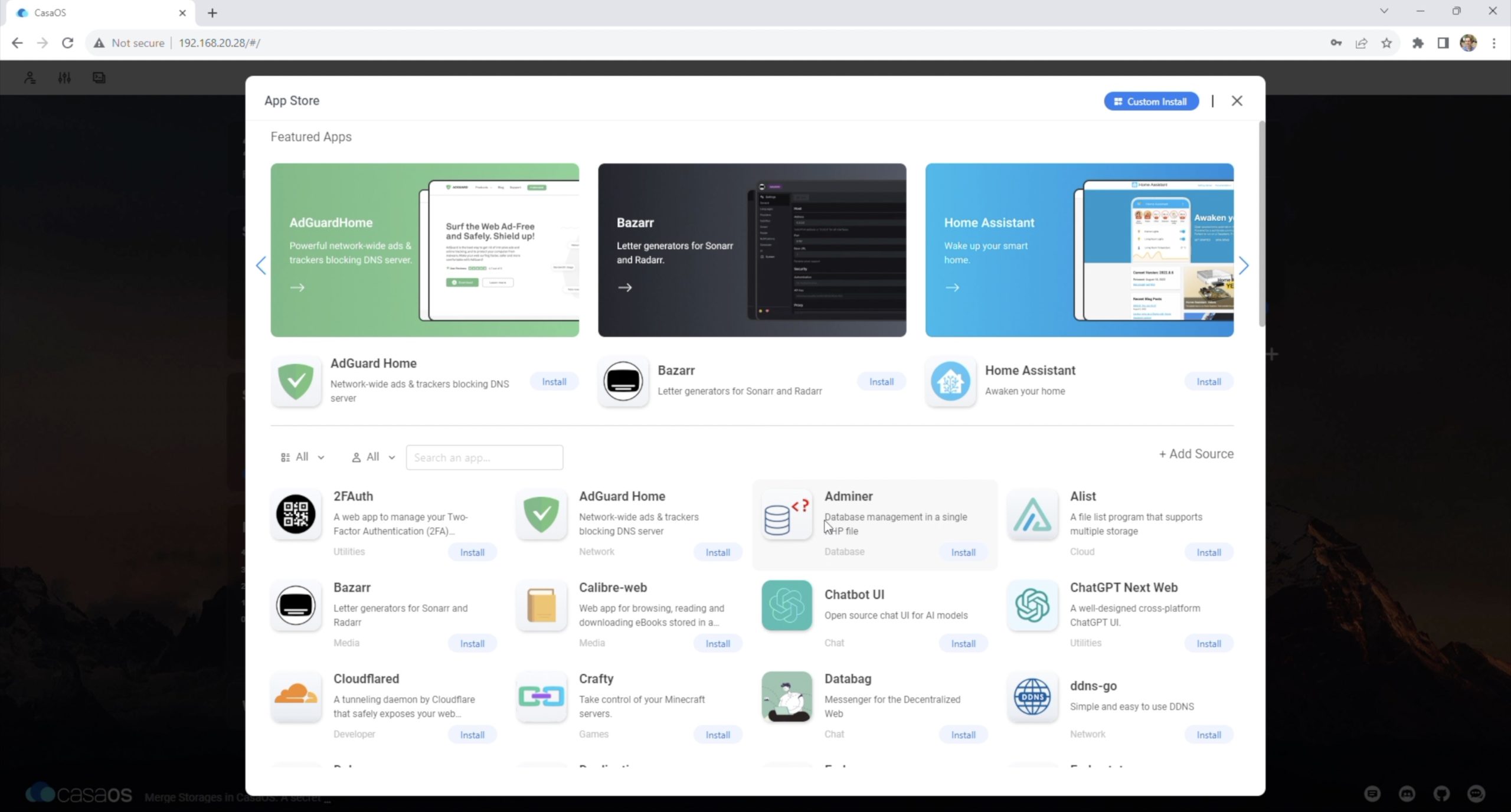Open the author All dropdown filter

point(373,457)
